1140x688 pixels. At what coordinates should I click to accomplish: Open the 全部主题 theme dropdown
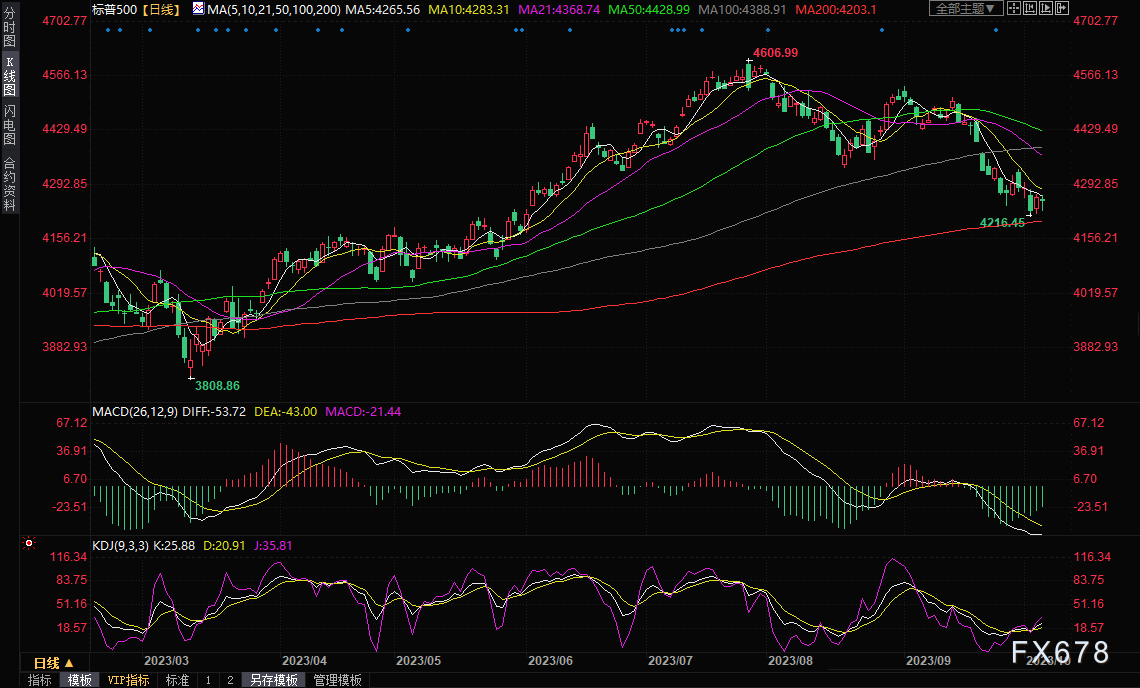[966, 8]
